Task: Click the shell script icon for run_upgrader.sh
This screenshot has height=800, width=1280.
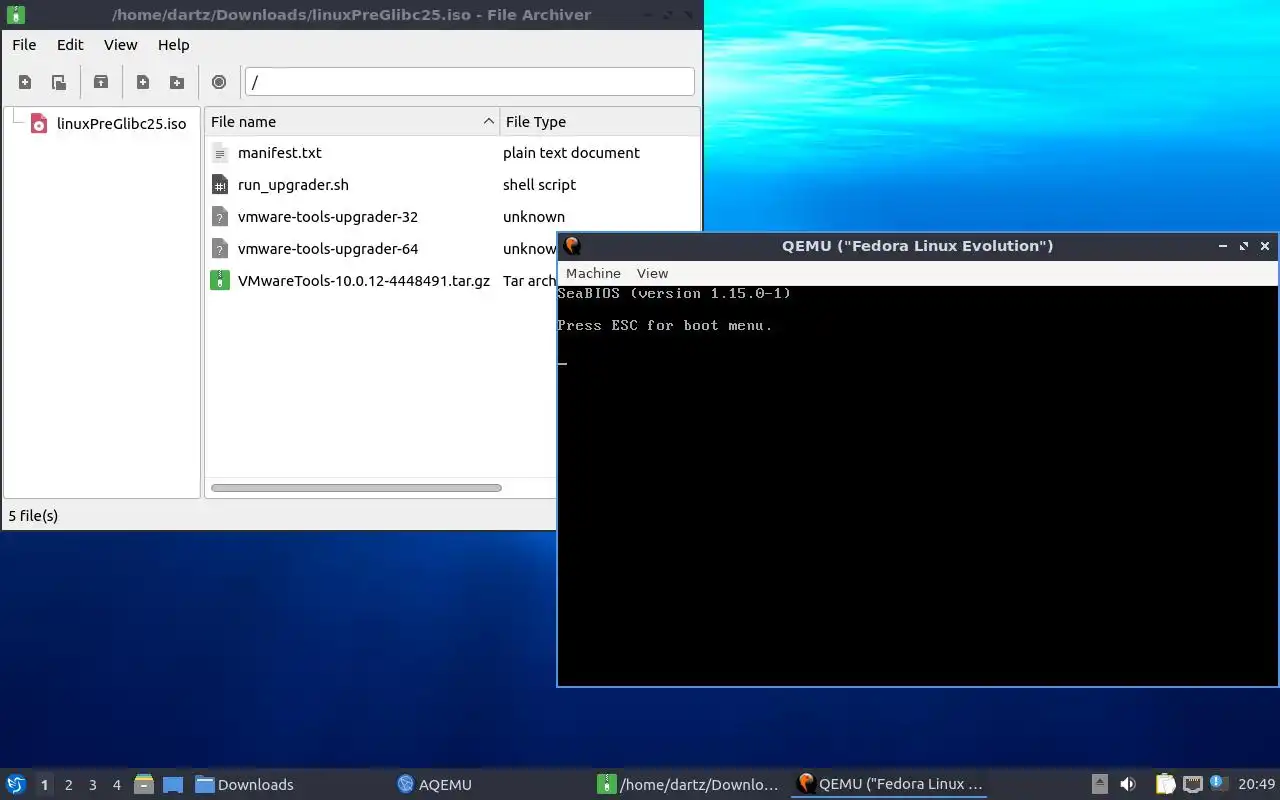Action: pyautogui.click(x=220, y=185)
